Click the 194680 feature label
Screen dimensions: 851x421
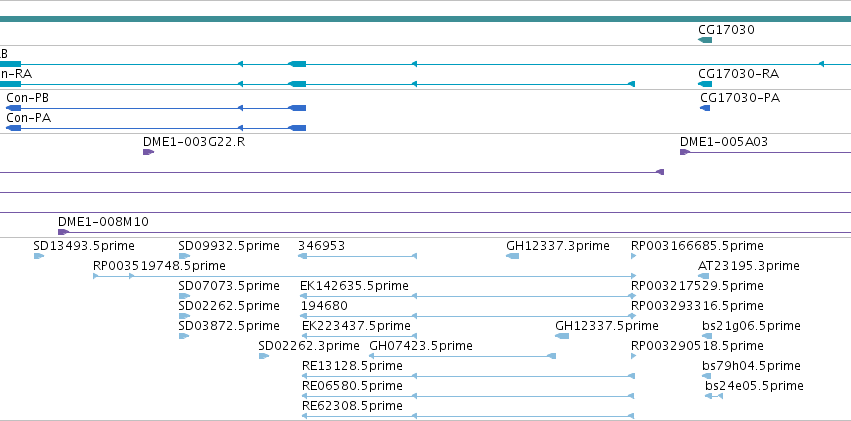pos(324,306)
